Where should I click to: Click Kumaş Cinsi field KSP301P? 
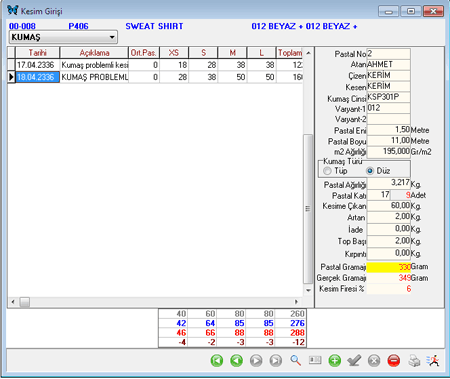tap(388, 97)
